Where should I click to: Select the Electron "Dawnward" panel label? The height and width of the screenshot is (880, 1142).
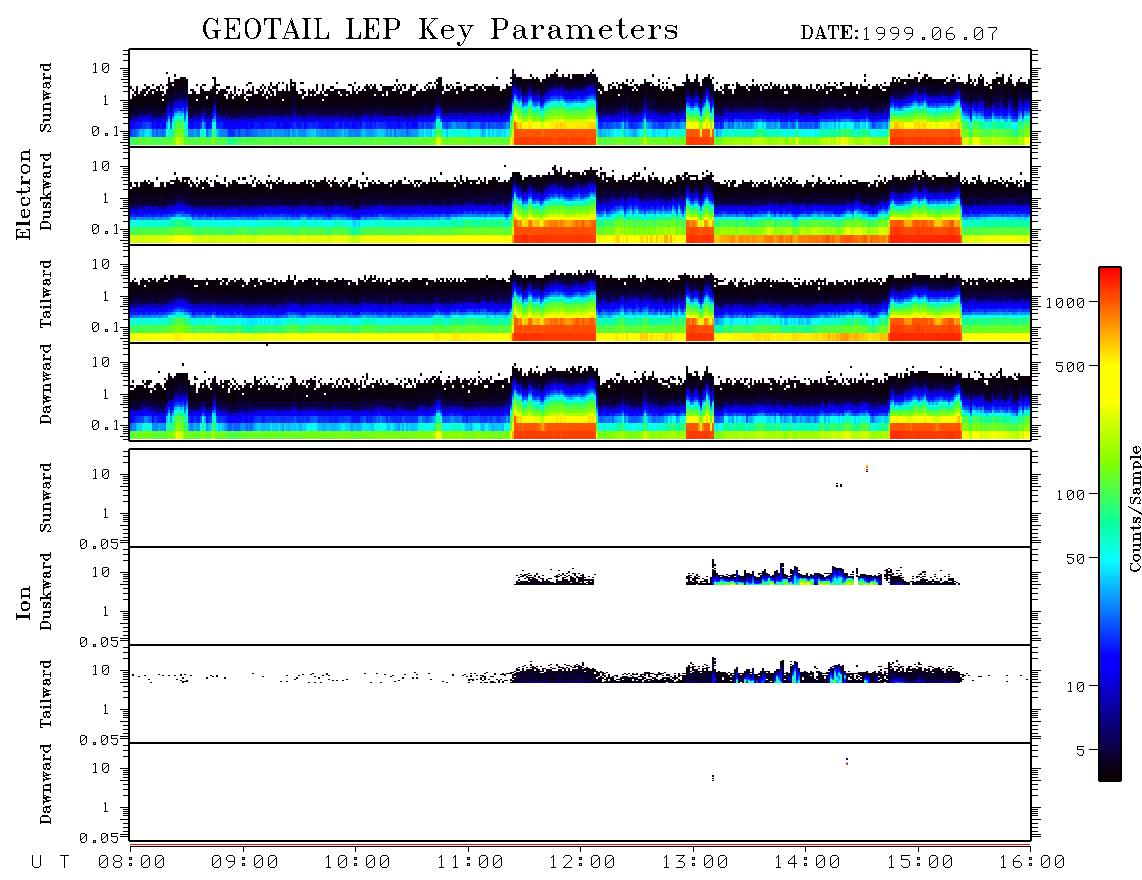click(x=46, y=384)
